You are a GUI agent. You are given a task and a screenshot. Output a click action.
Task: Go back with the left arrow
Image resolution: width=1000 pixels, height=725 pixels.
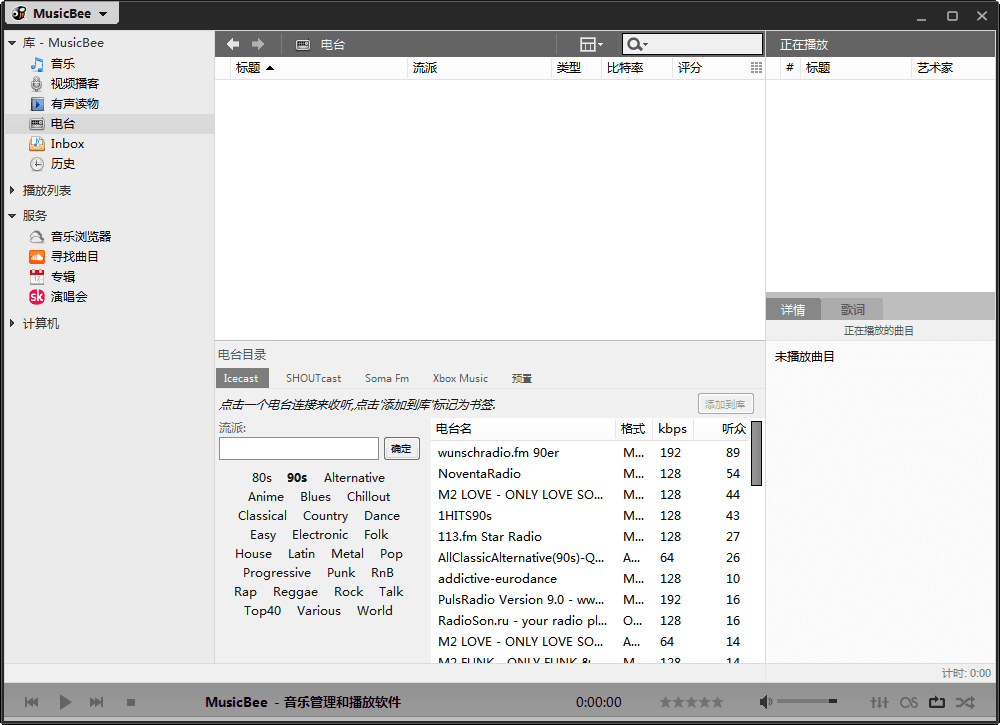233,44
